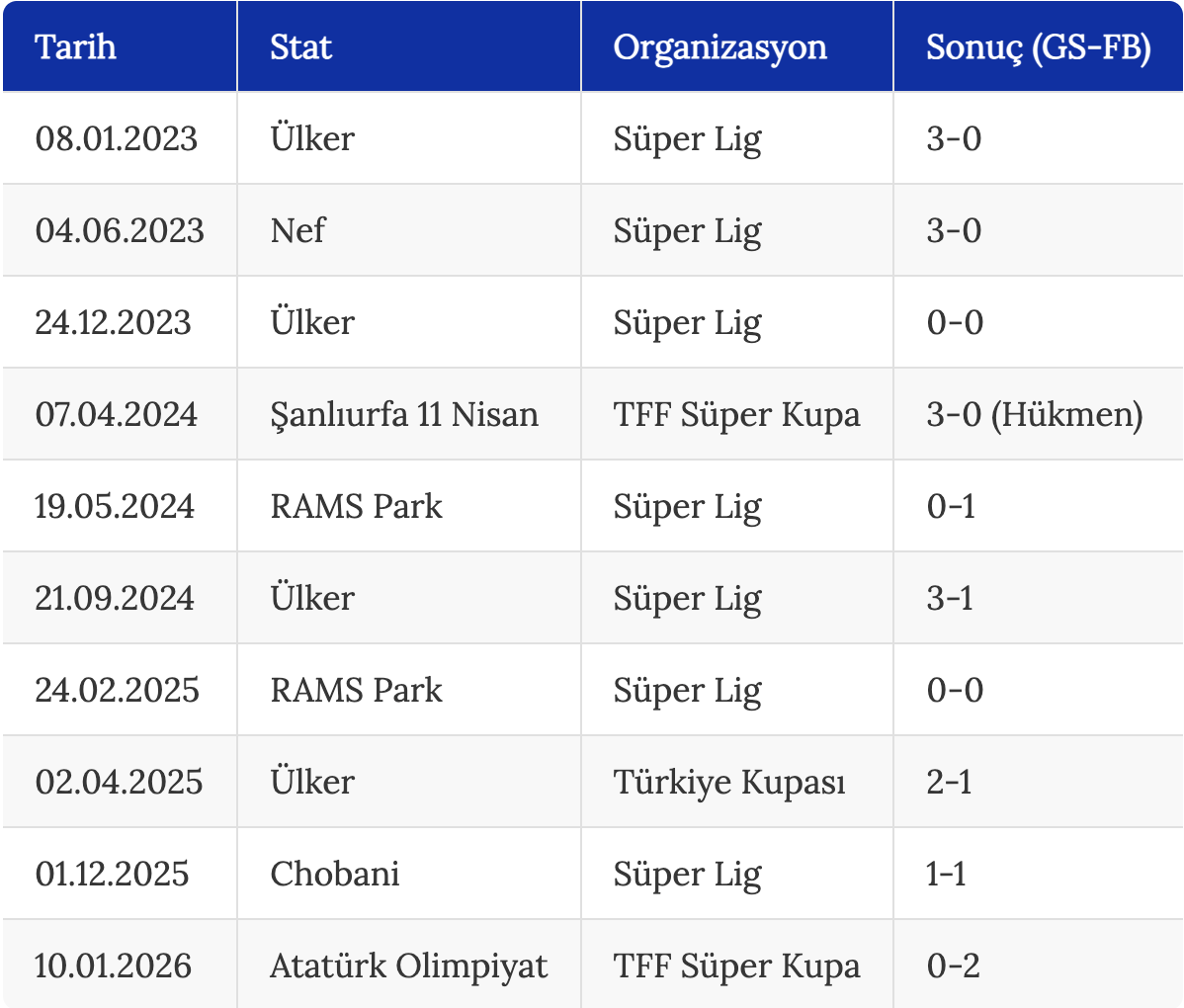
Task: Click the Atatürk Olimpiyat cell
Action: [x=409, y=966]
